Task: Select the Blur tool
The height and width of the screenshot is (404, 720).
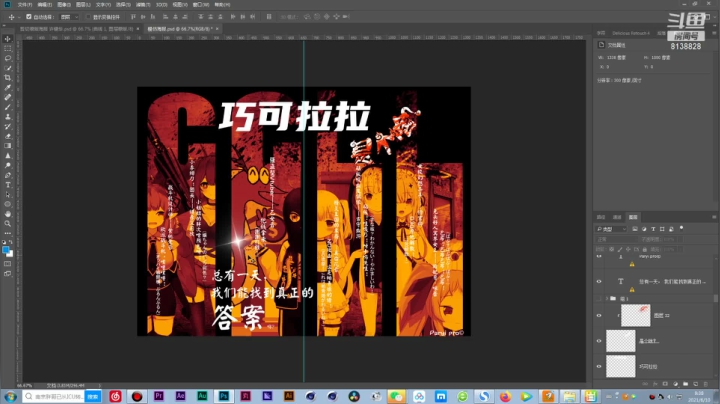Action: coord(8,156)
